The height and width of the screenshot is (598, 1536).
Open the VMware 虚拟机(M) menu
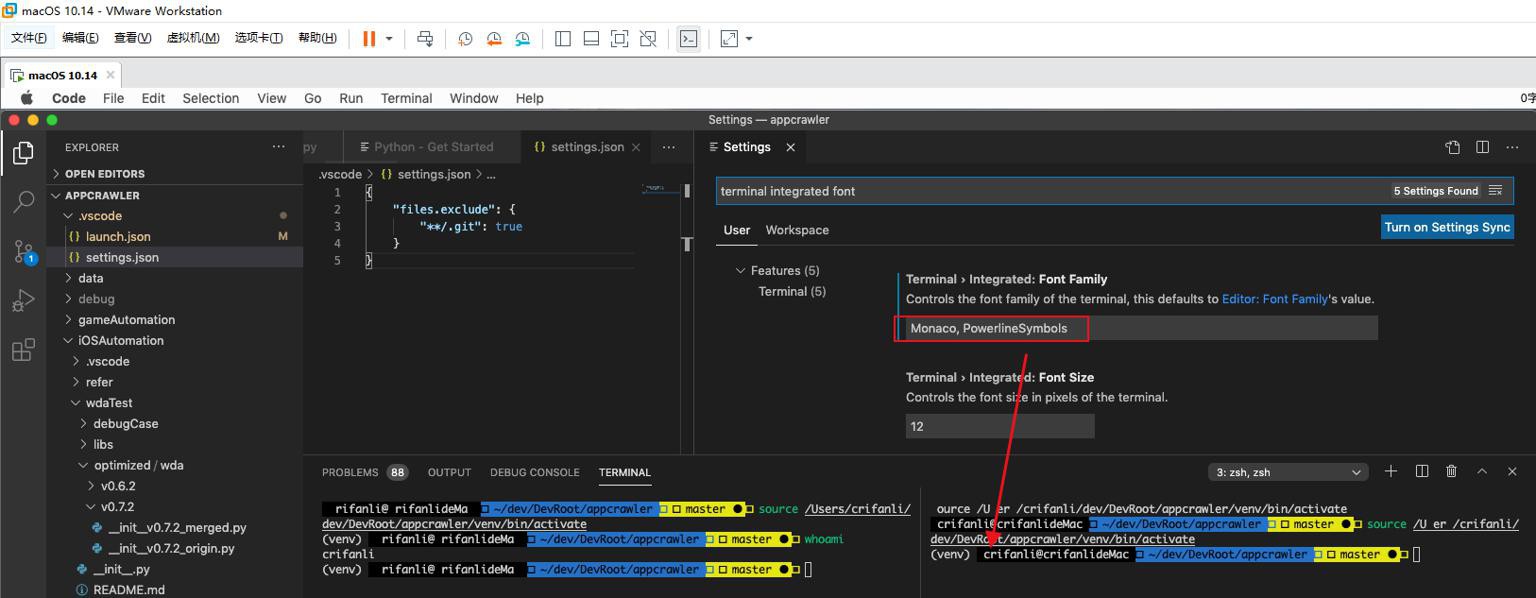193,38
